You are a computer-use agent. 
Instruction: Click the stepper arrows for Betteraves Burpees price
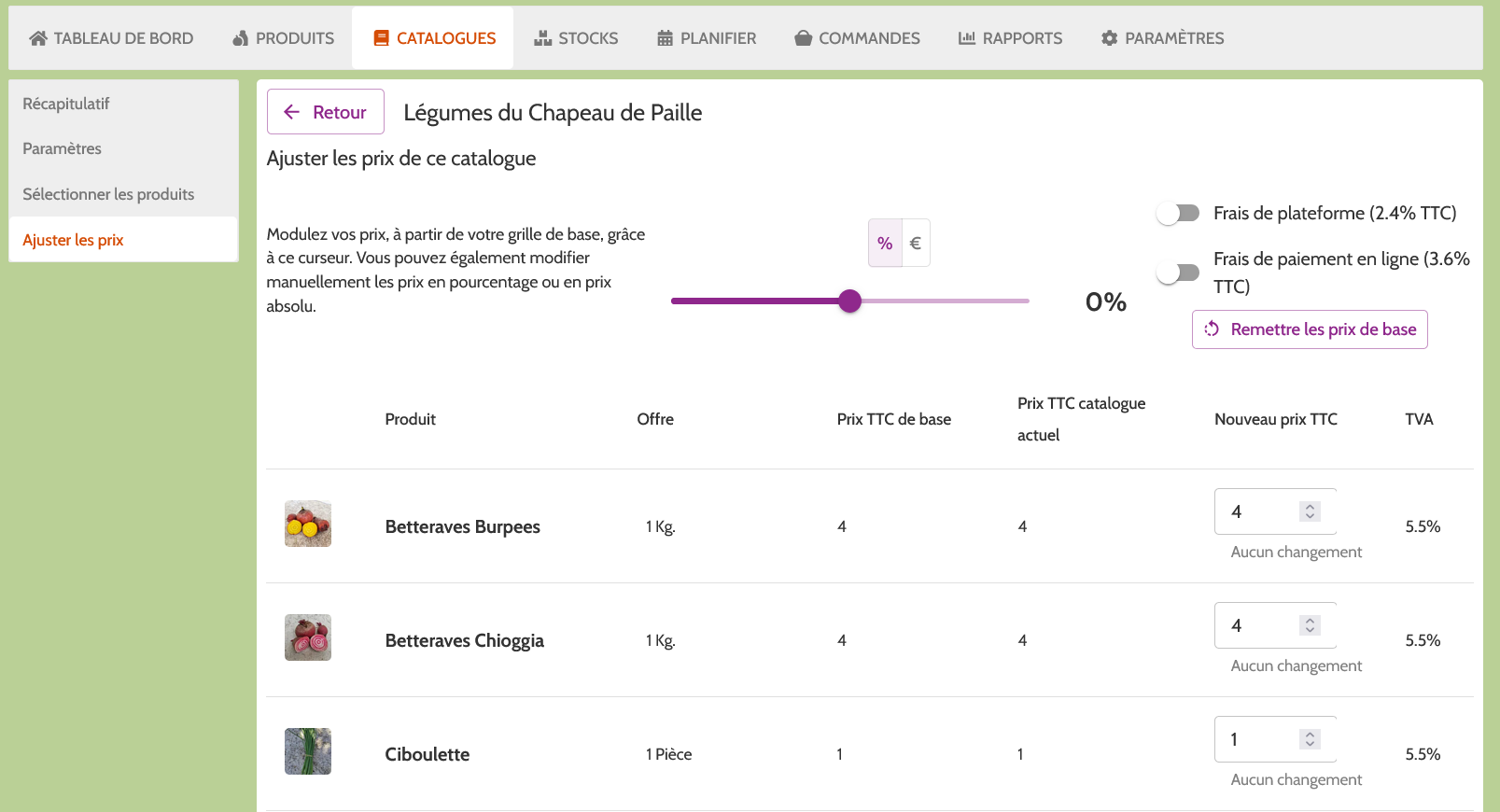pyautogui.click(x=1310, y=511)
